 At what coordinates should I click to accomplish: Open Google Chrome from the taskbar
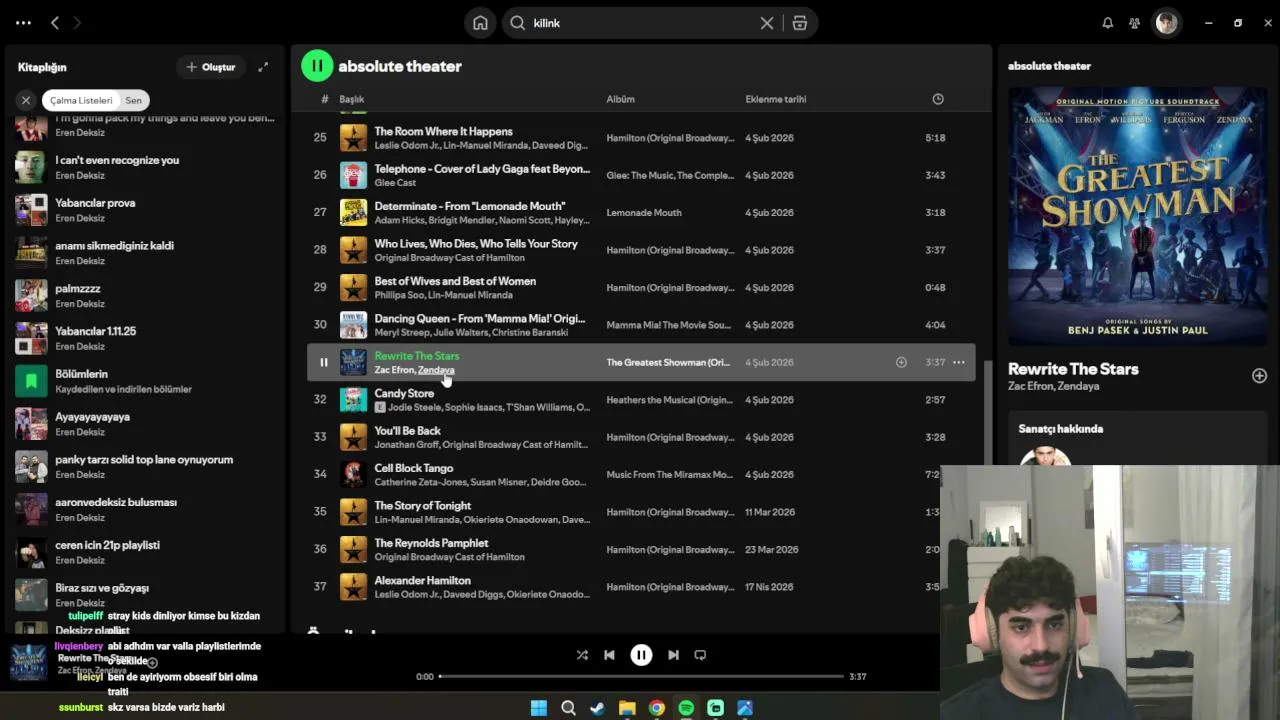tap(656, 708)
